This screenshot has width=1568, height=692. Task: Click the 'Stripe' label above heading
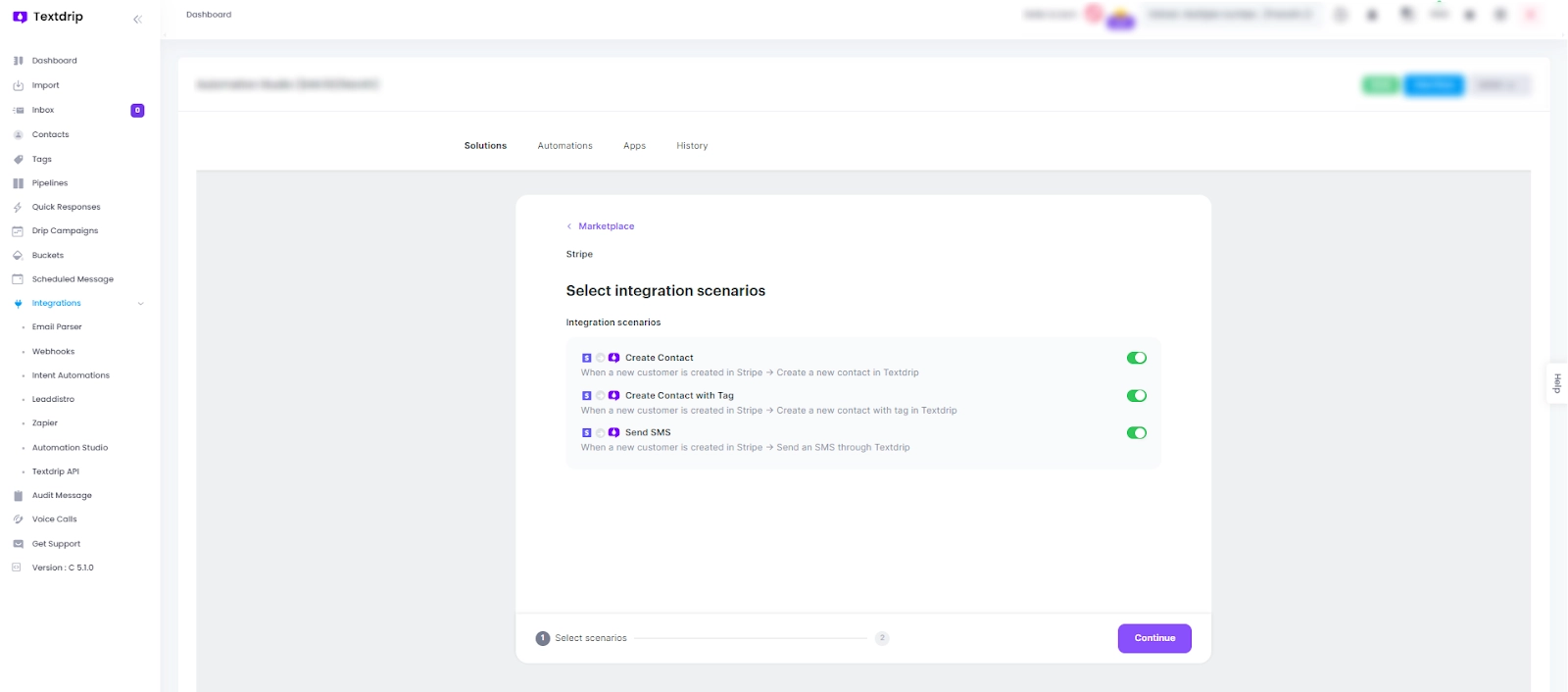579,255
